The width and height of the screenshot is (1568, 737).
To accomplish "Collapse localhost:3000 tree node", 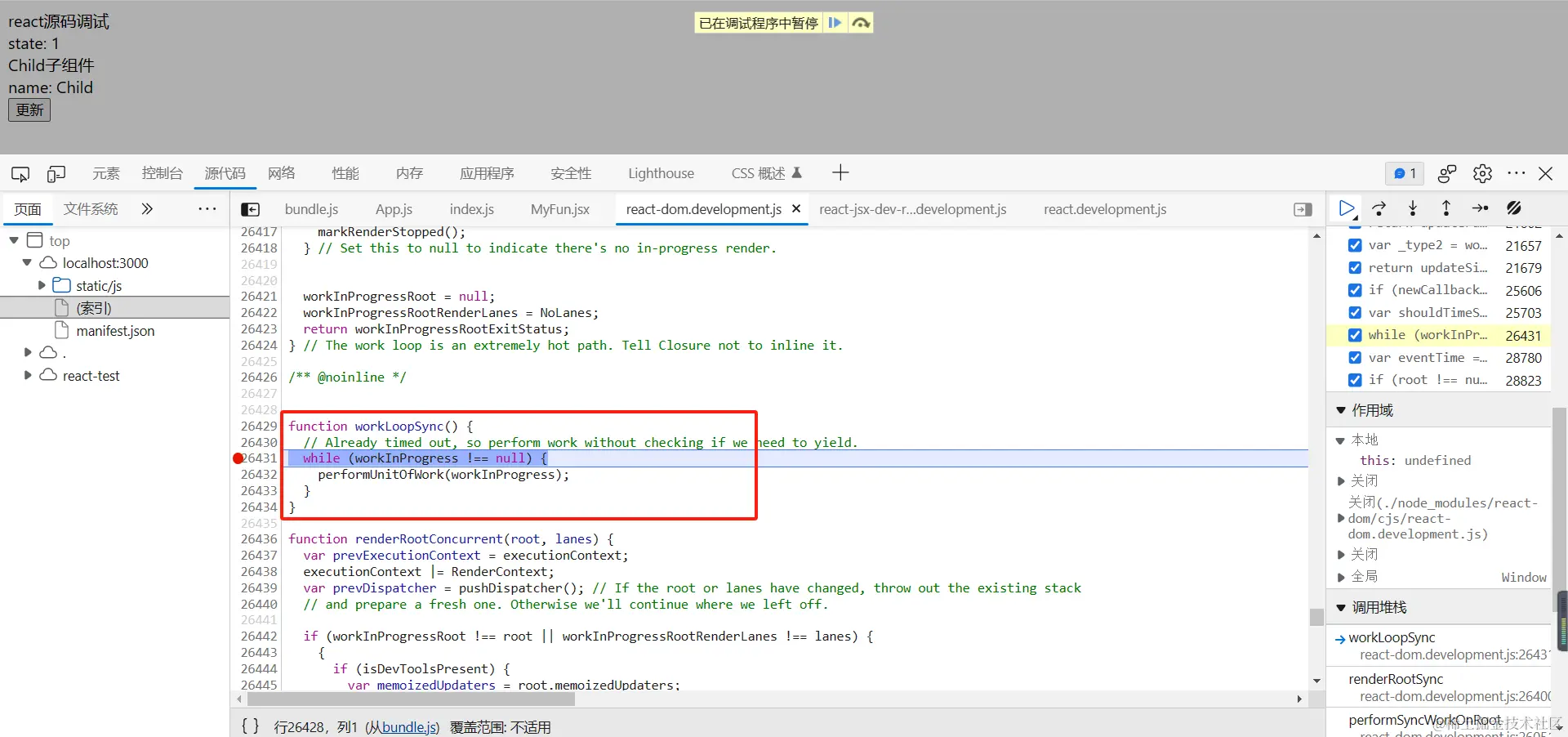I will 27,263.
